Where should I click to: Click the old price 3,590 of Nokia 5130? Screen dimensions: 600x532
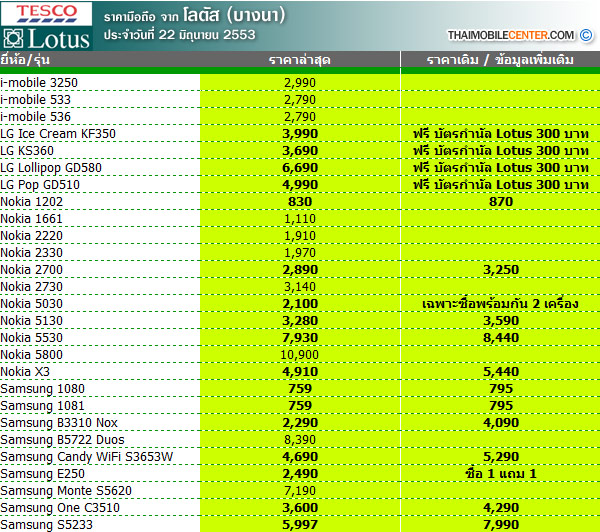pyautogui.click(x=501, y=320)
